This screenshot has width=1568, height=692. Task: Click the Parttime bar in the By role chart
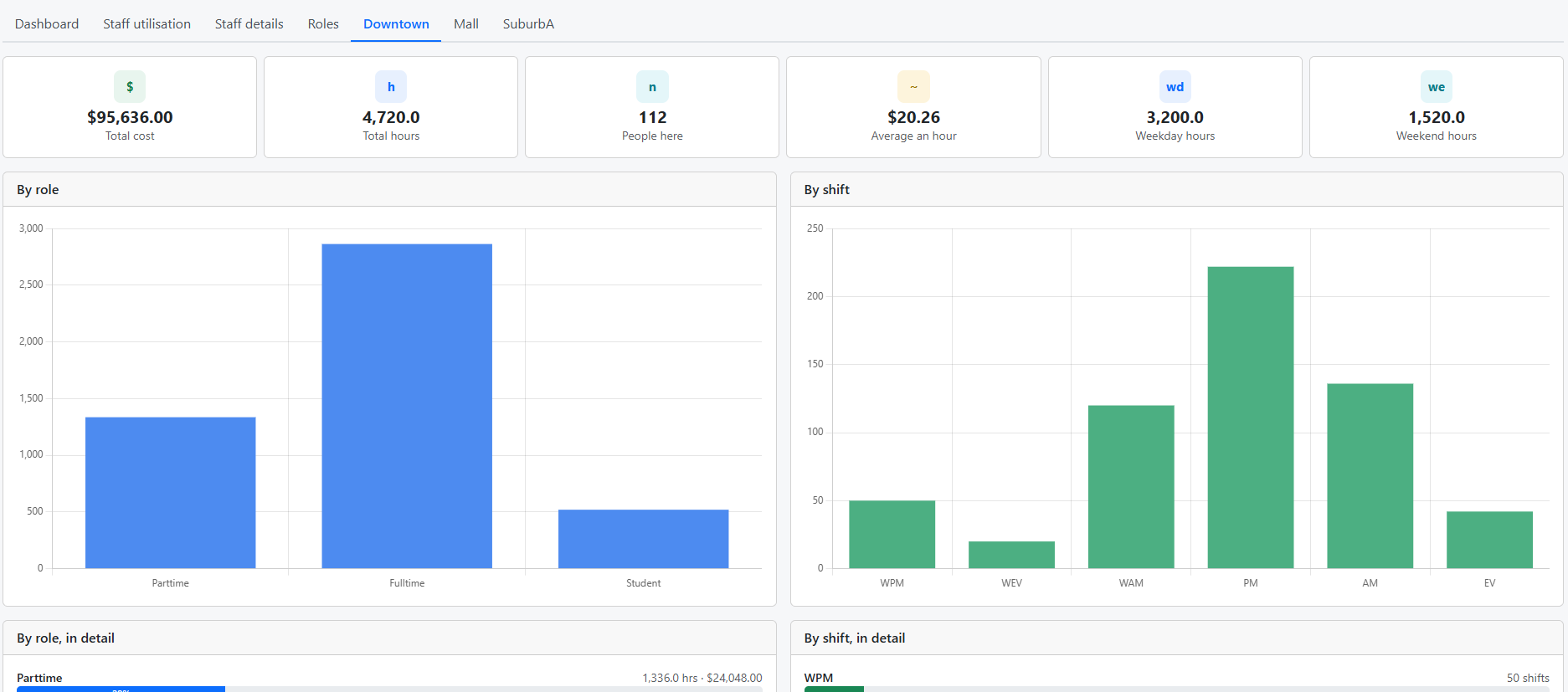tap(171, 493)
